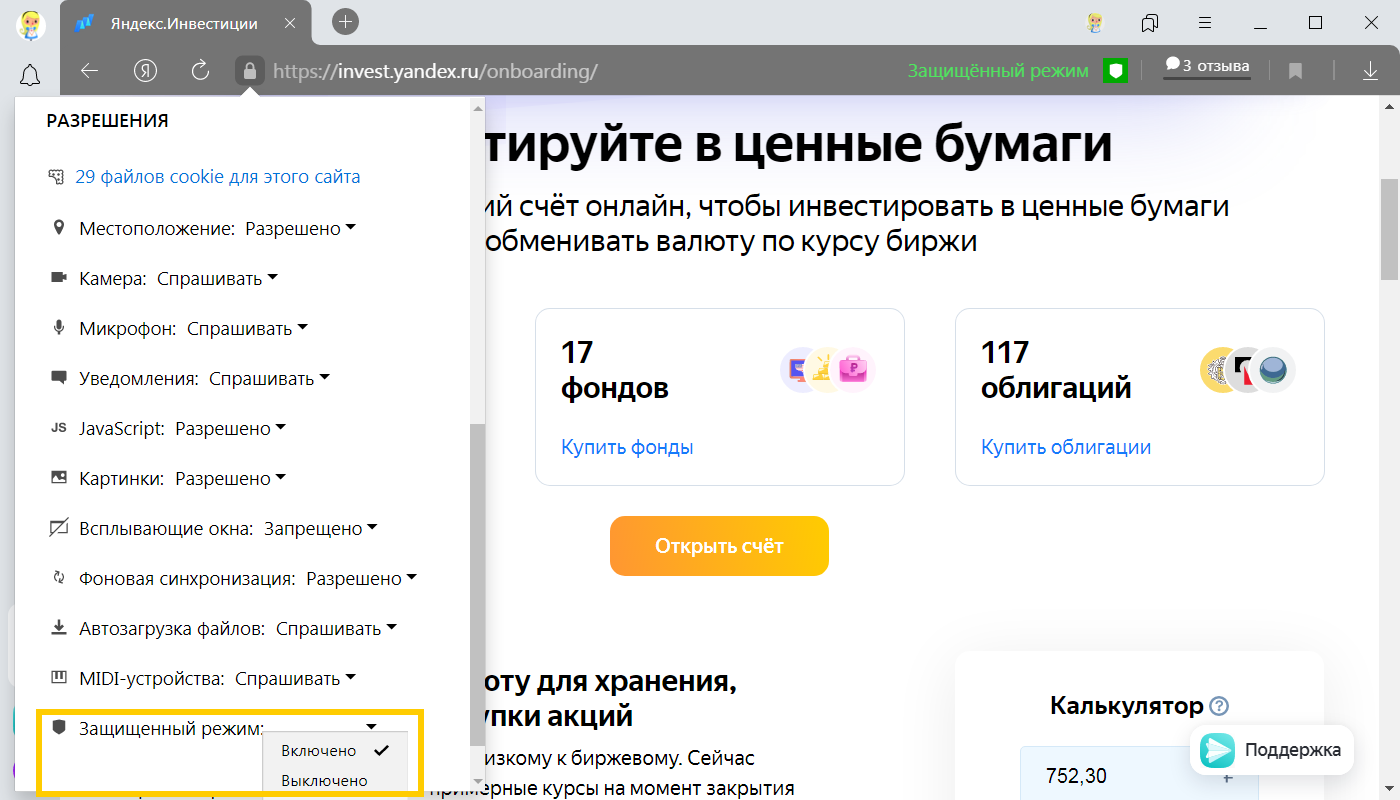
Task: Click the green Protect shield icon
Action: (x=1116, y=70)
